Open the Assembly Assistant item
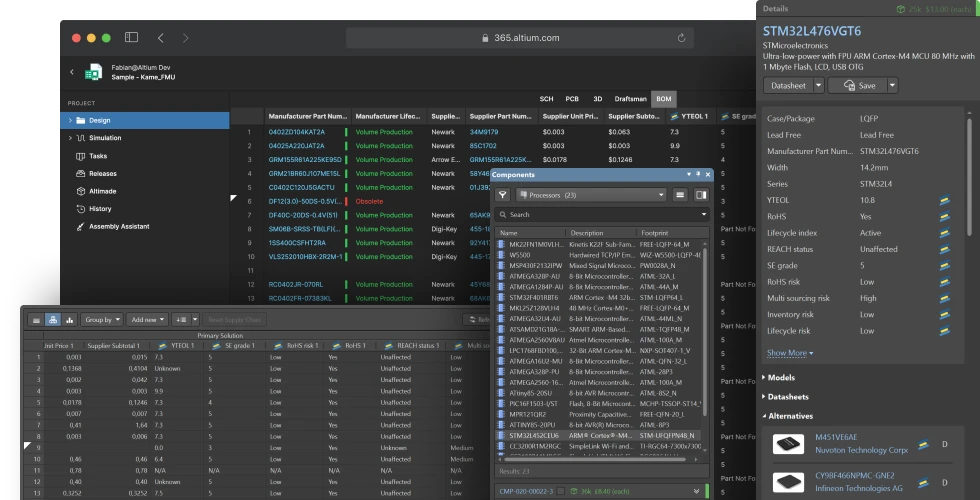This screenshot has width=980, height=500. (x=119, y=226)
